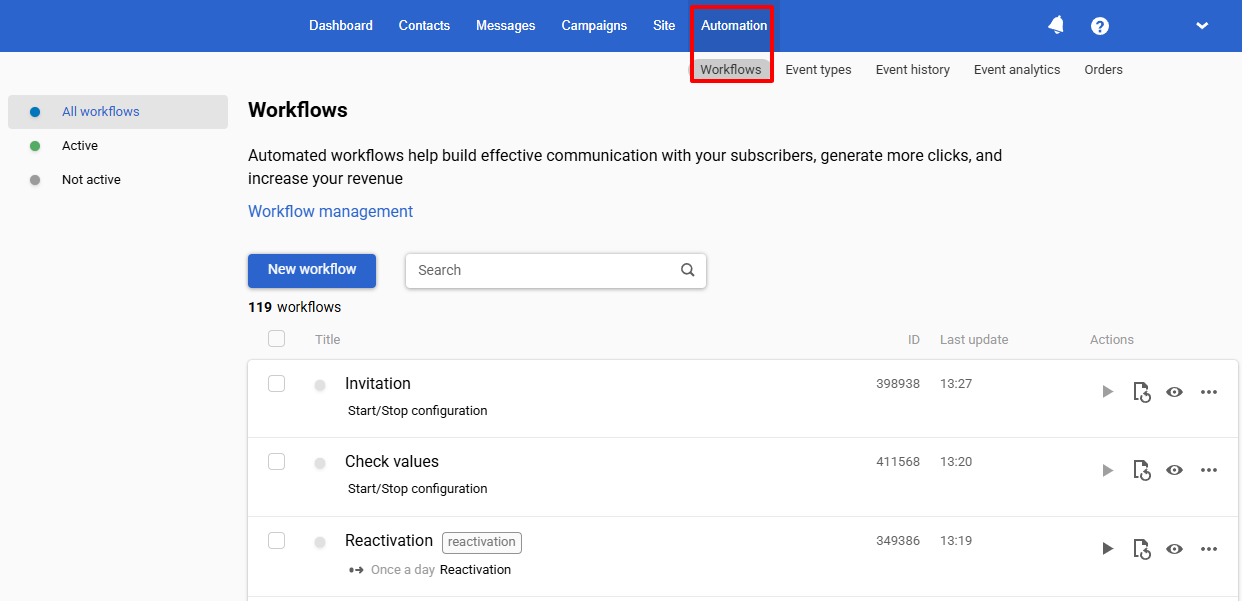Tick the Check values workflow checkbox
The height and width of the screenshot is (601, 1242).
point(276,461)
